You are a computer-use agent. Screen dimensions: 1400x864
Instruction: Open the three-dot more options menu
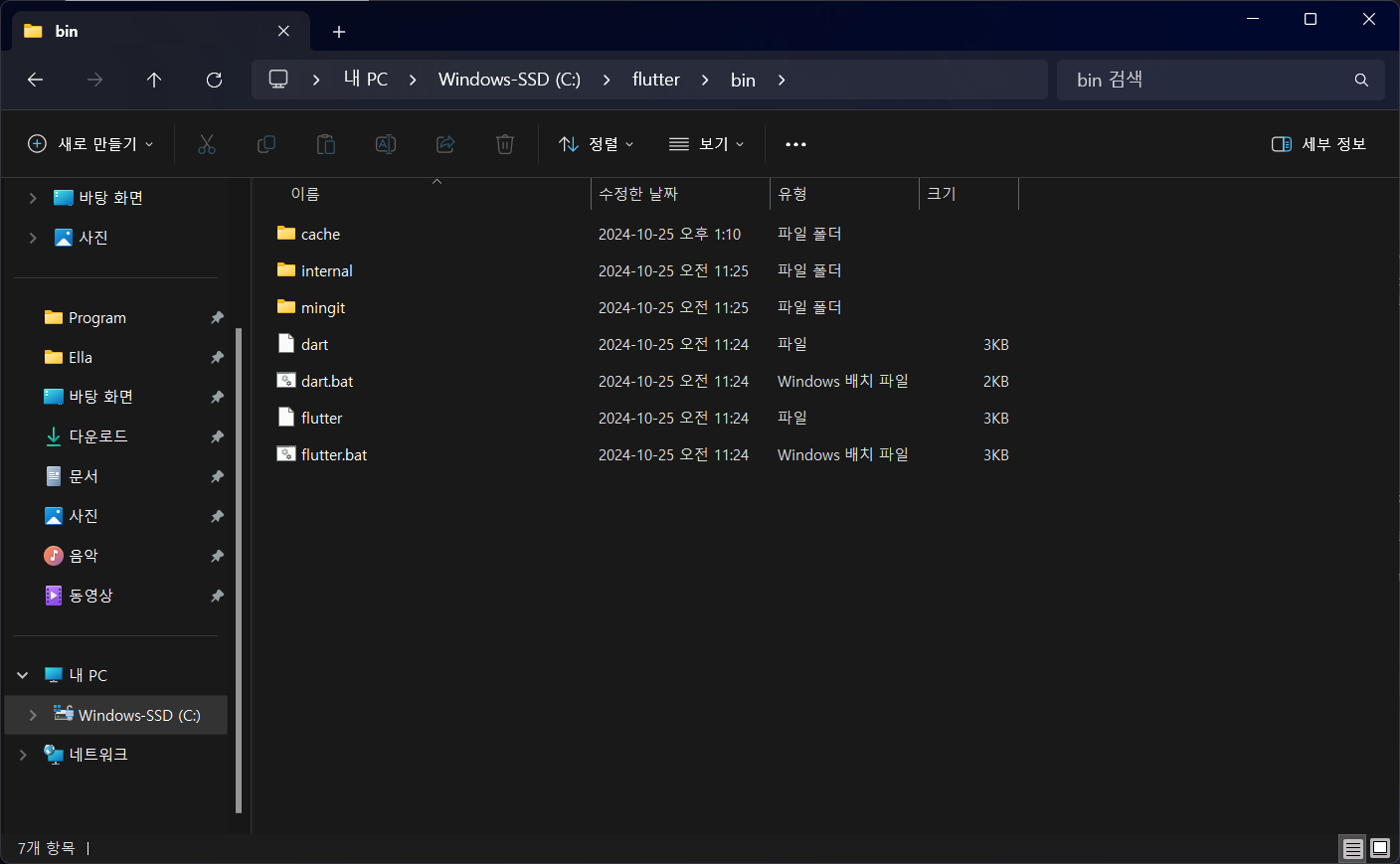[795, 144]
